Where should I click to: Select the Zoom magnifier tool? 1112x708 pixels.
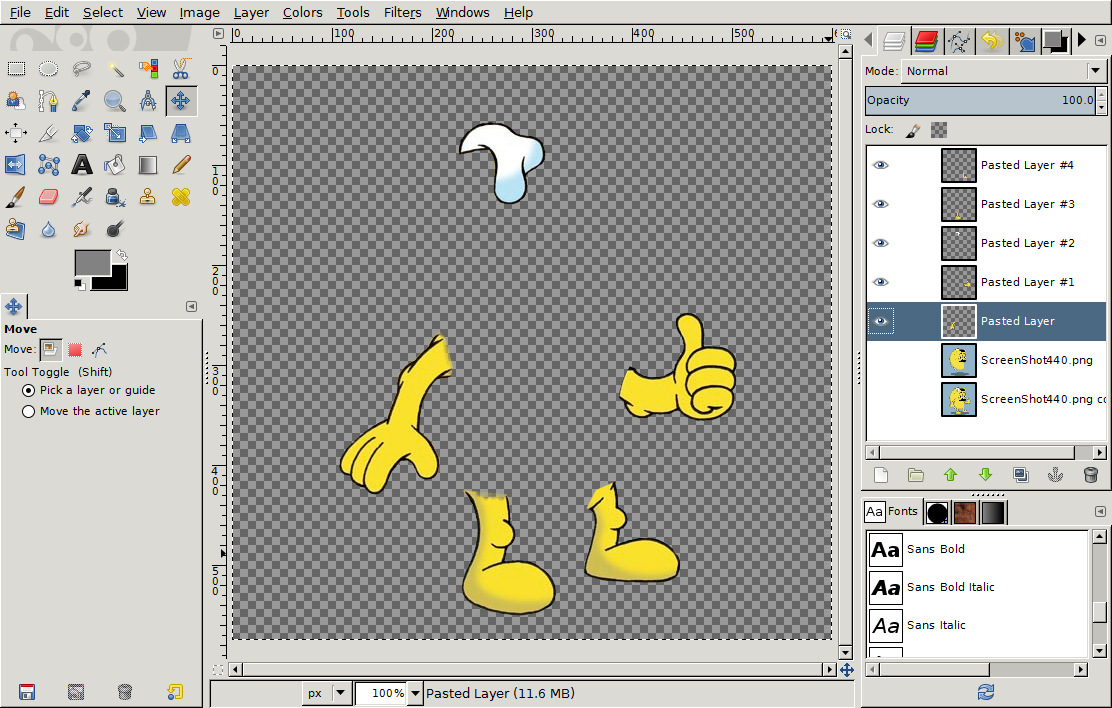point(115,100)
